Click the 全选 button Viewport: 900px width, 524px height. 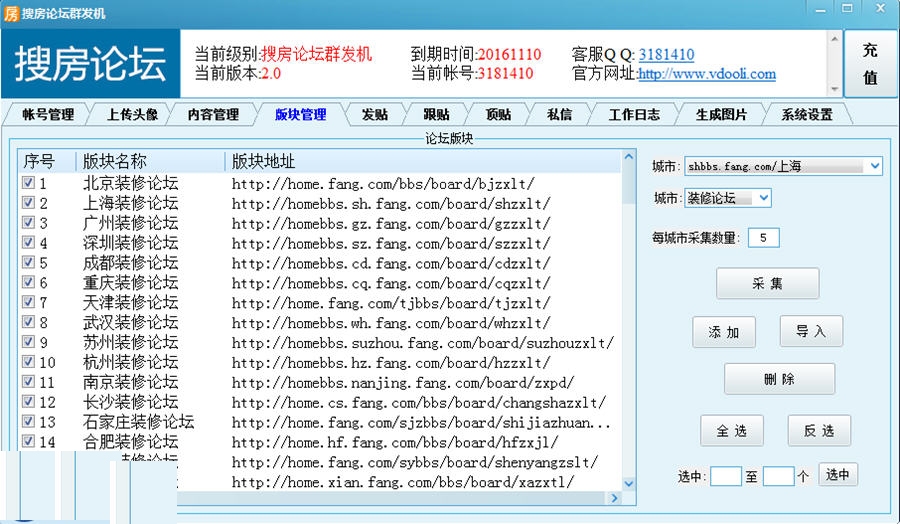(x=732, y=430)
